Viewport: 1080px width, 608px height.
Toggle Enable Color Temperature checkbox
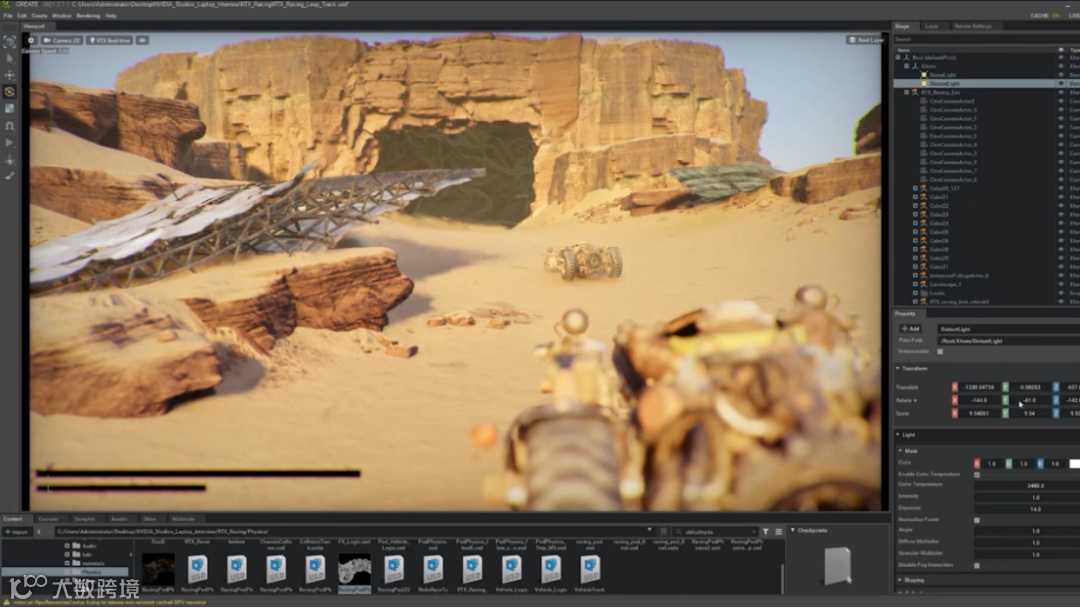[x=977, y=475]
